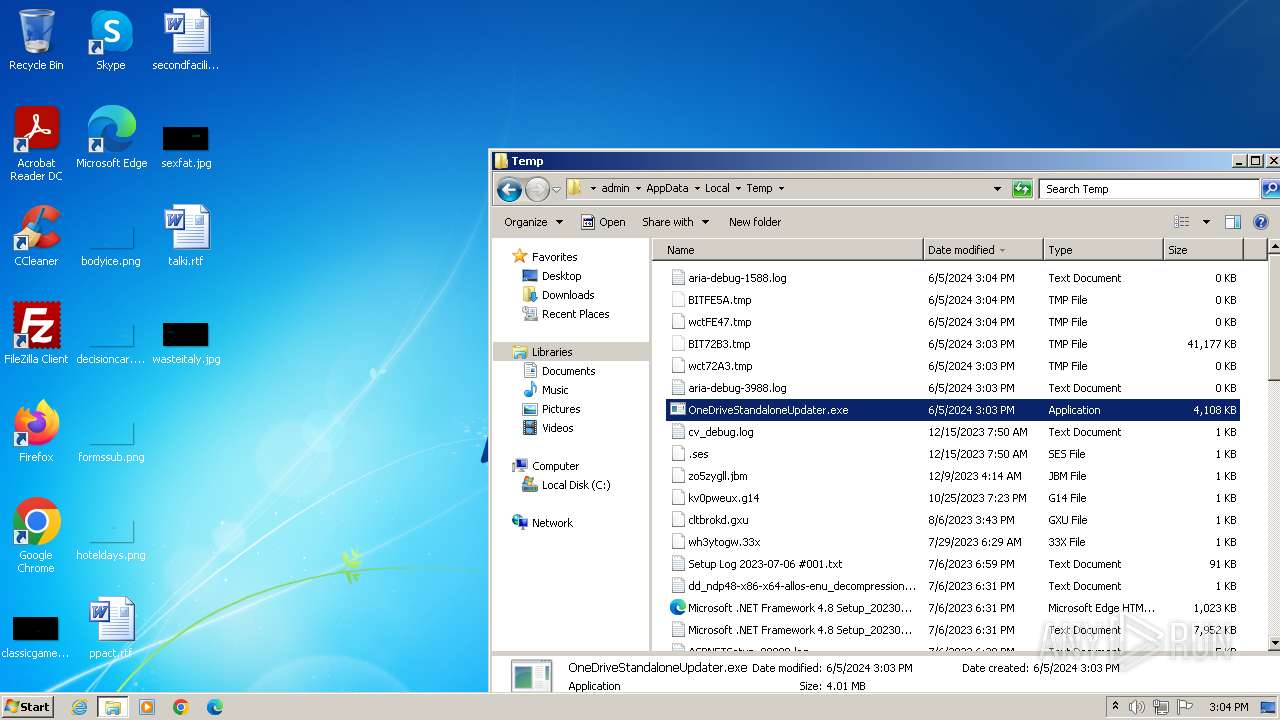Select the wh3ytogw.33x file
Image resolution: width=1280 pixels, height=720 pixels.
click(953, 542)
